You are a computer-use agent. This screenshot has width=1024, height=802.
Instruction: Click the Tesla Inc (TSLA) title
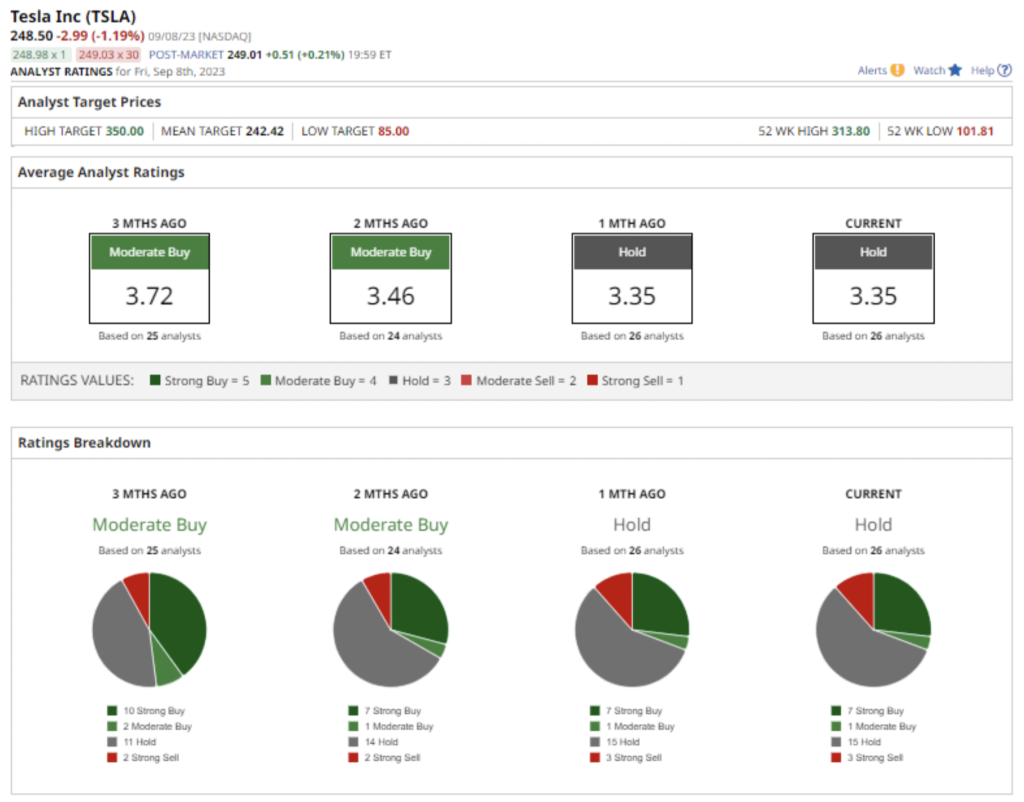click(73, 16)
